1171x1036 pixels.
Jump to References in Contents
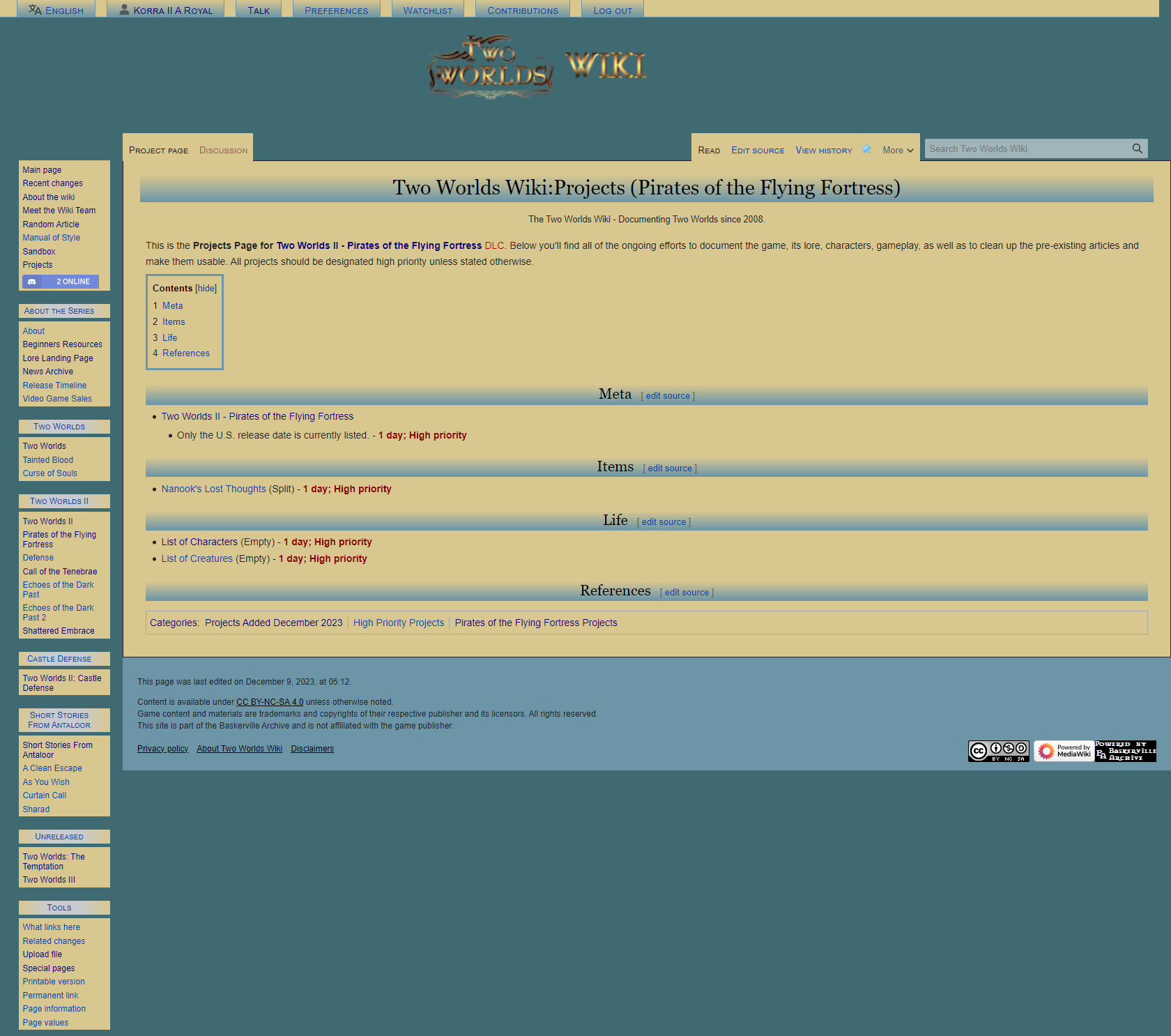pos(186,353)
